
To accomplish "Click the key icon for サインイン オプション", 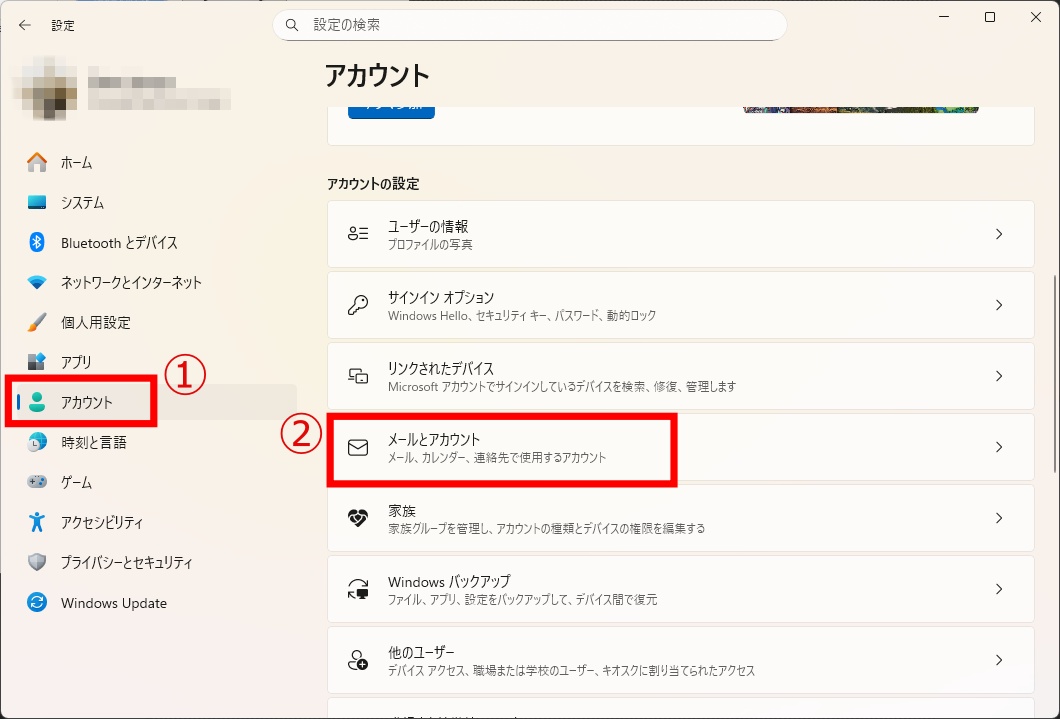I will click(358, 305).
